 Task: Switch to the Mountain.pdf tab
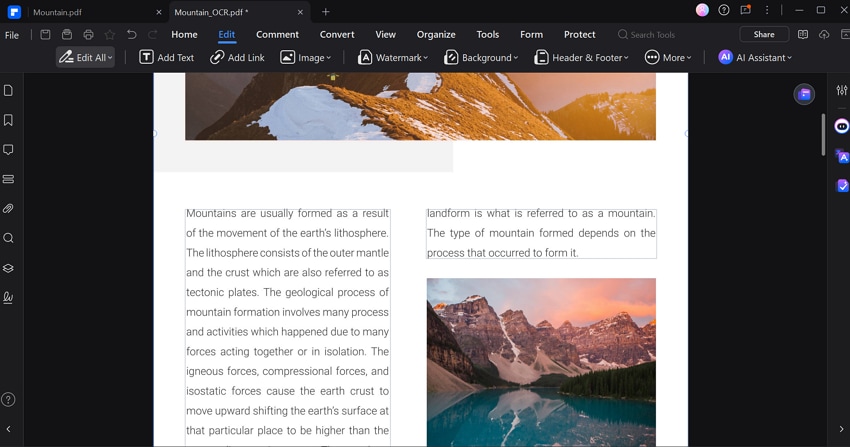point(57,12)
